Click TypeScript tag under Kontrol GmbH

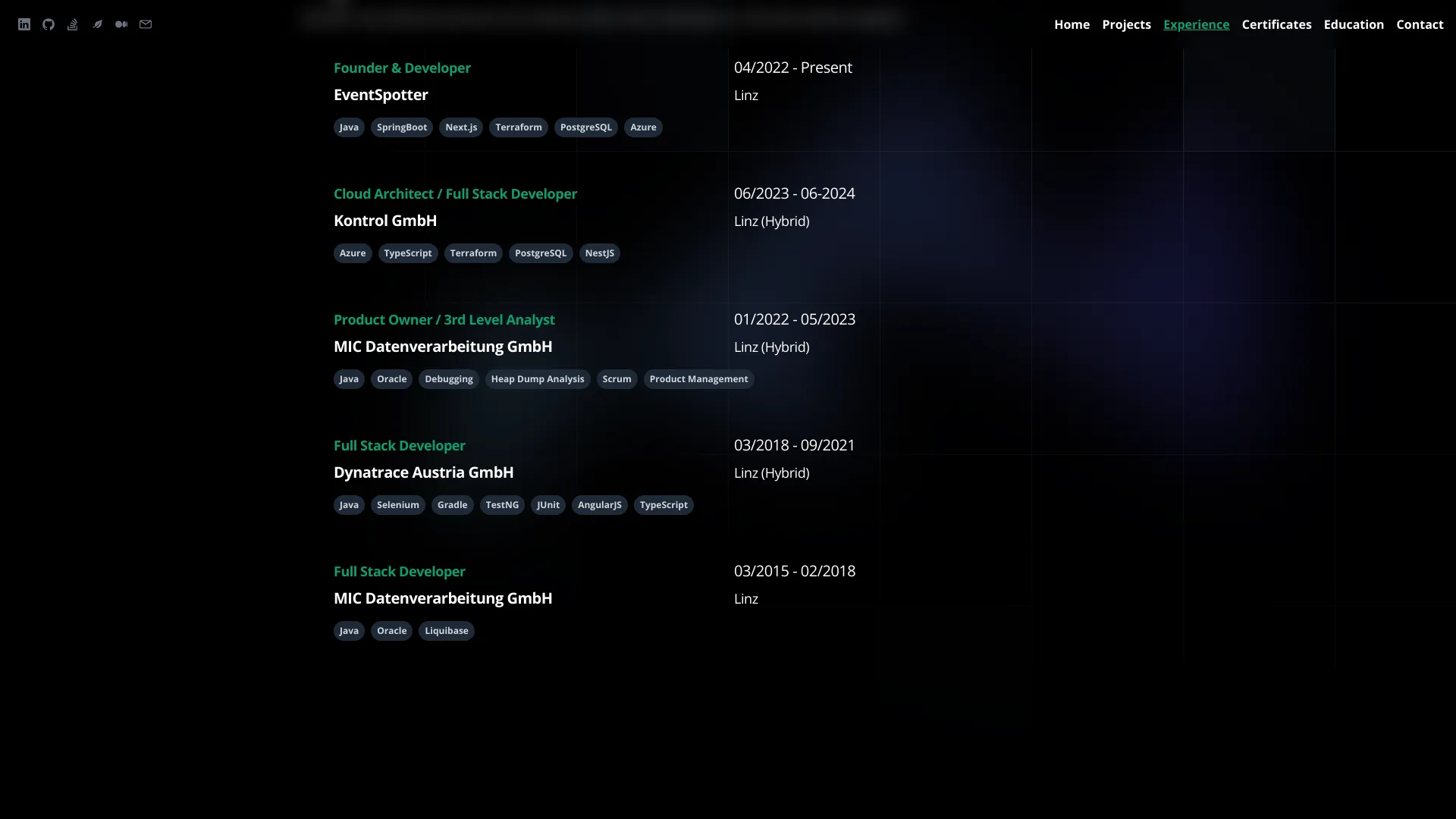408,253
